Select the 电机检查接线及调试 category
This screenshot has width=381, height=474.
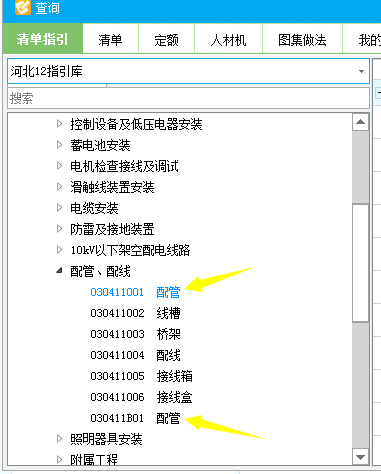[124, 166]
